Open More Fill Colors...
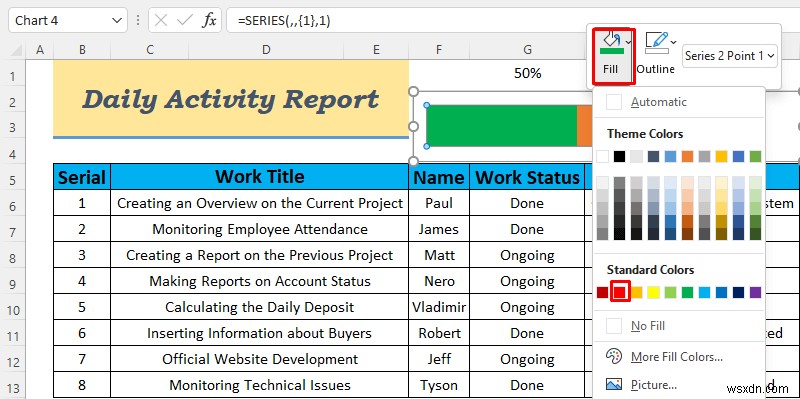Screen dimensions: 800x399 (679, 357)
